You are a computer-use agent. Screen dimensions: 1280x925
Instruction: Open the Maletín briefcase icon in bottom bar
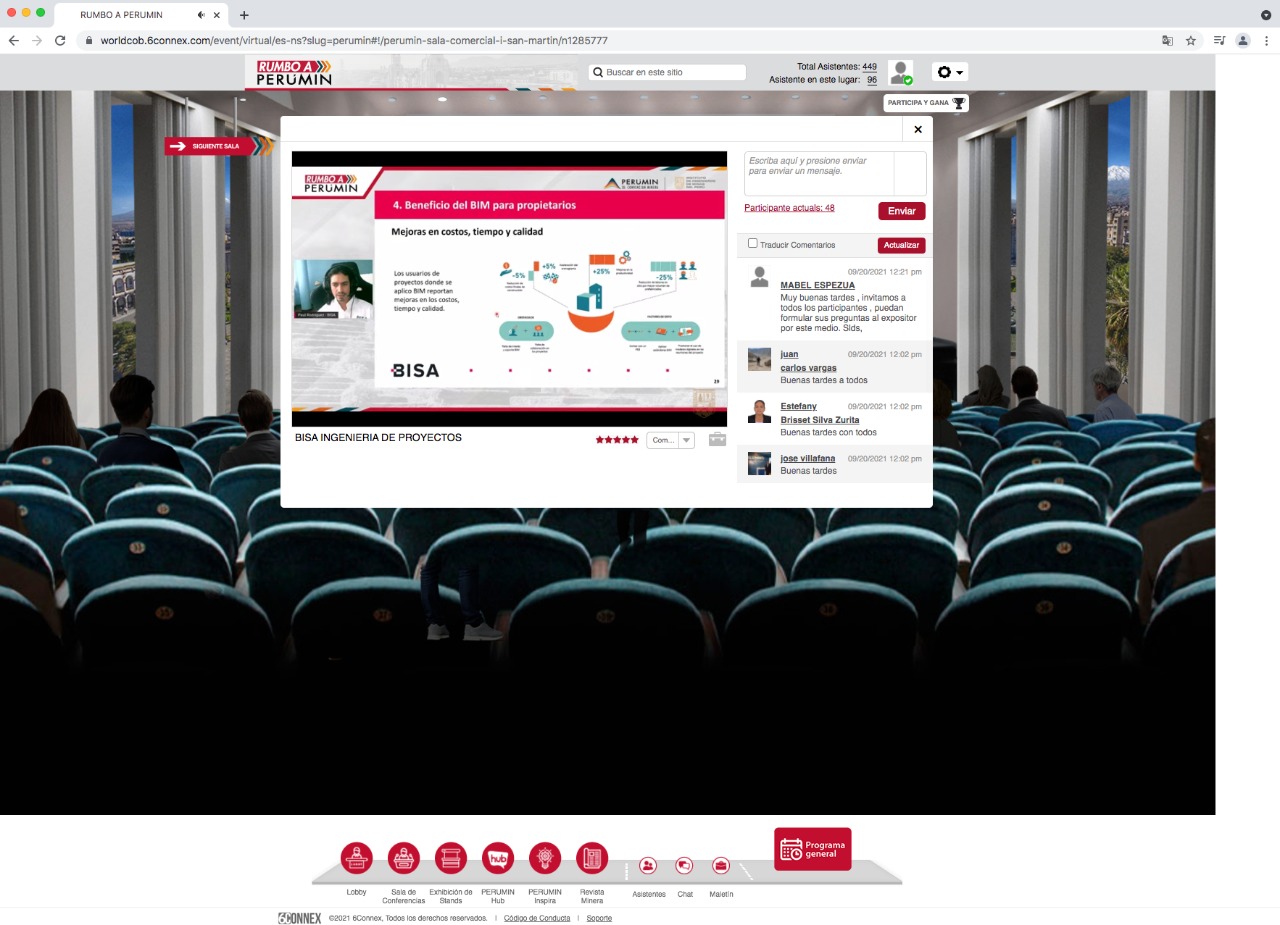tap(721, 866)
